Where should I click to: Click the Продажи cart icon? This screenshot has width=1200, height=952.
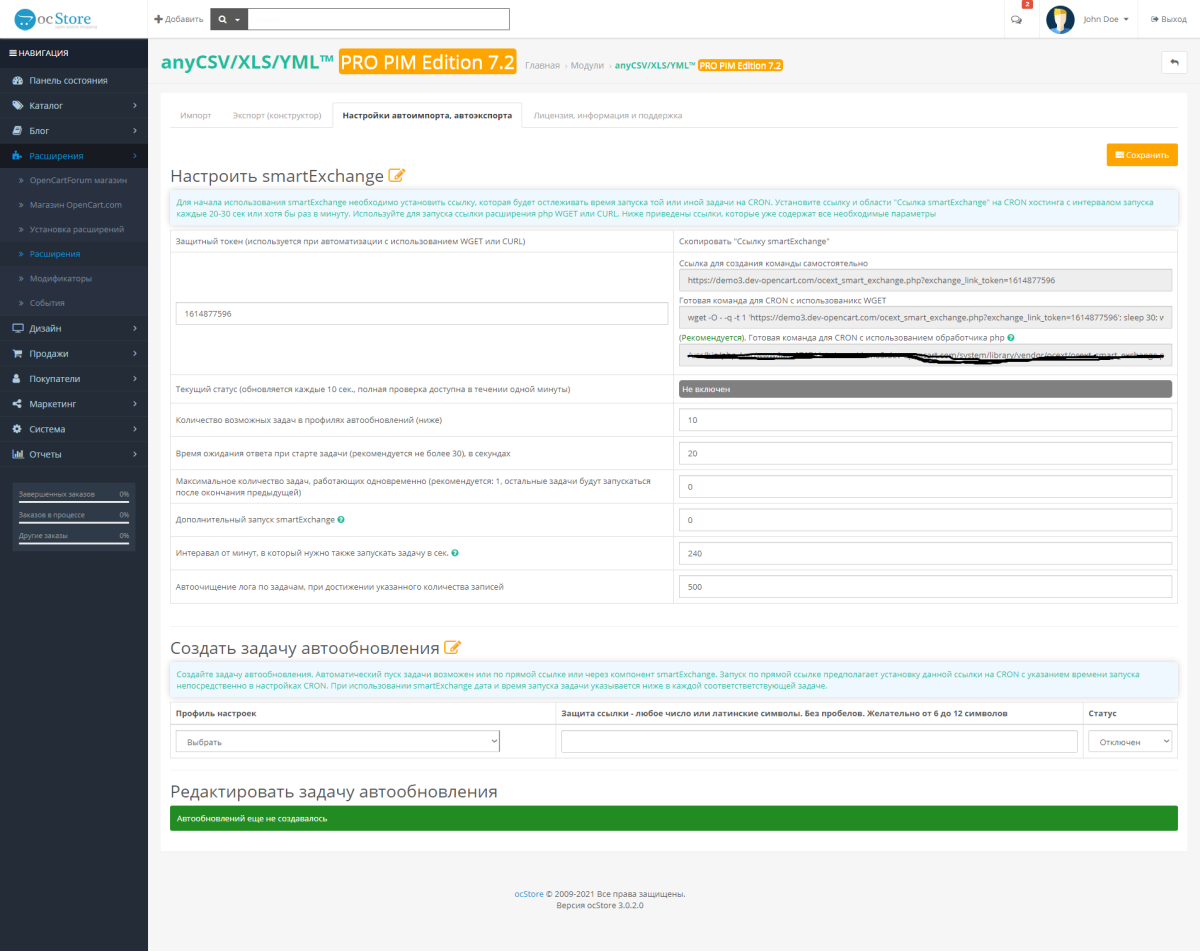pos(18,353)
